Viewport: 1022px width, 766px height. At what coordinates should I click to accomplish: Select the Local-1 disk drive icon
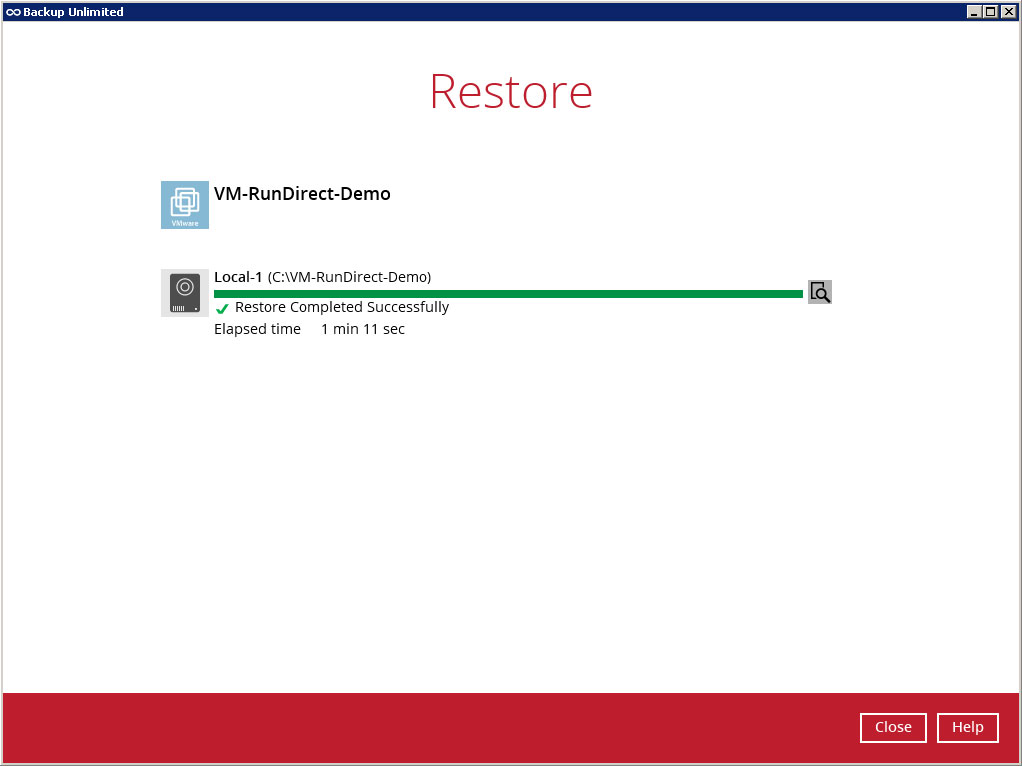coord(185,293)
